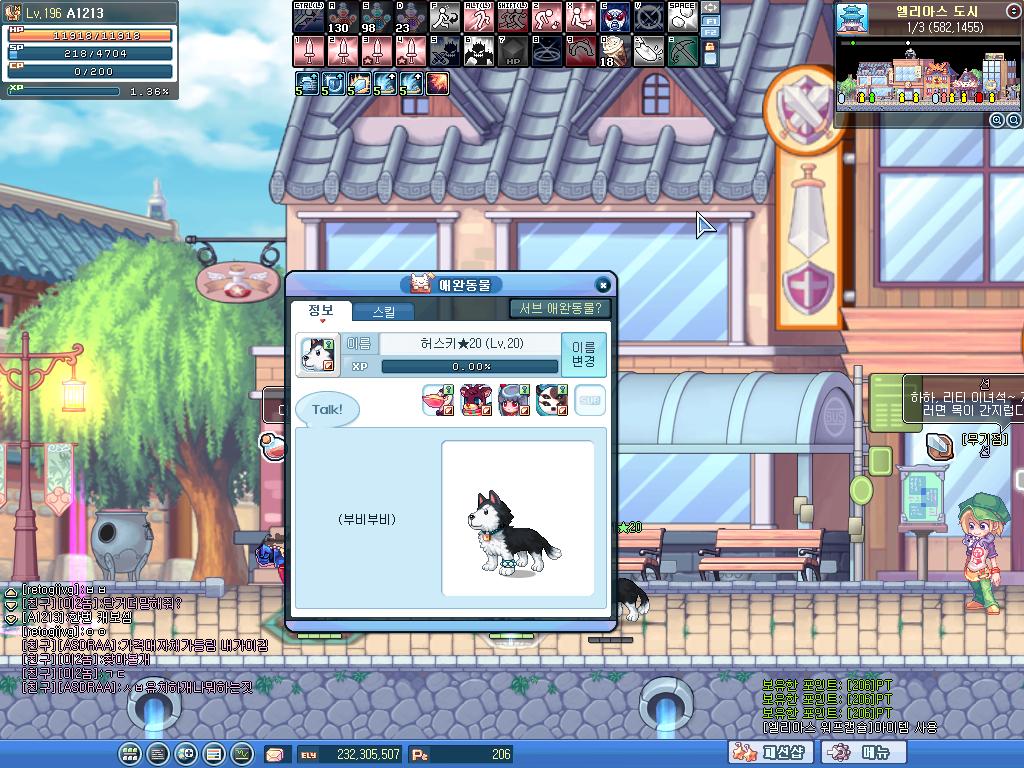Screen dimensions: 1024x768
Task: Click the pet XP progress bar 0.00%
Action: point(470,366)
